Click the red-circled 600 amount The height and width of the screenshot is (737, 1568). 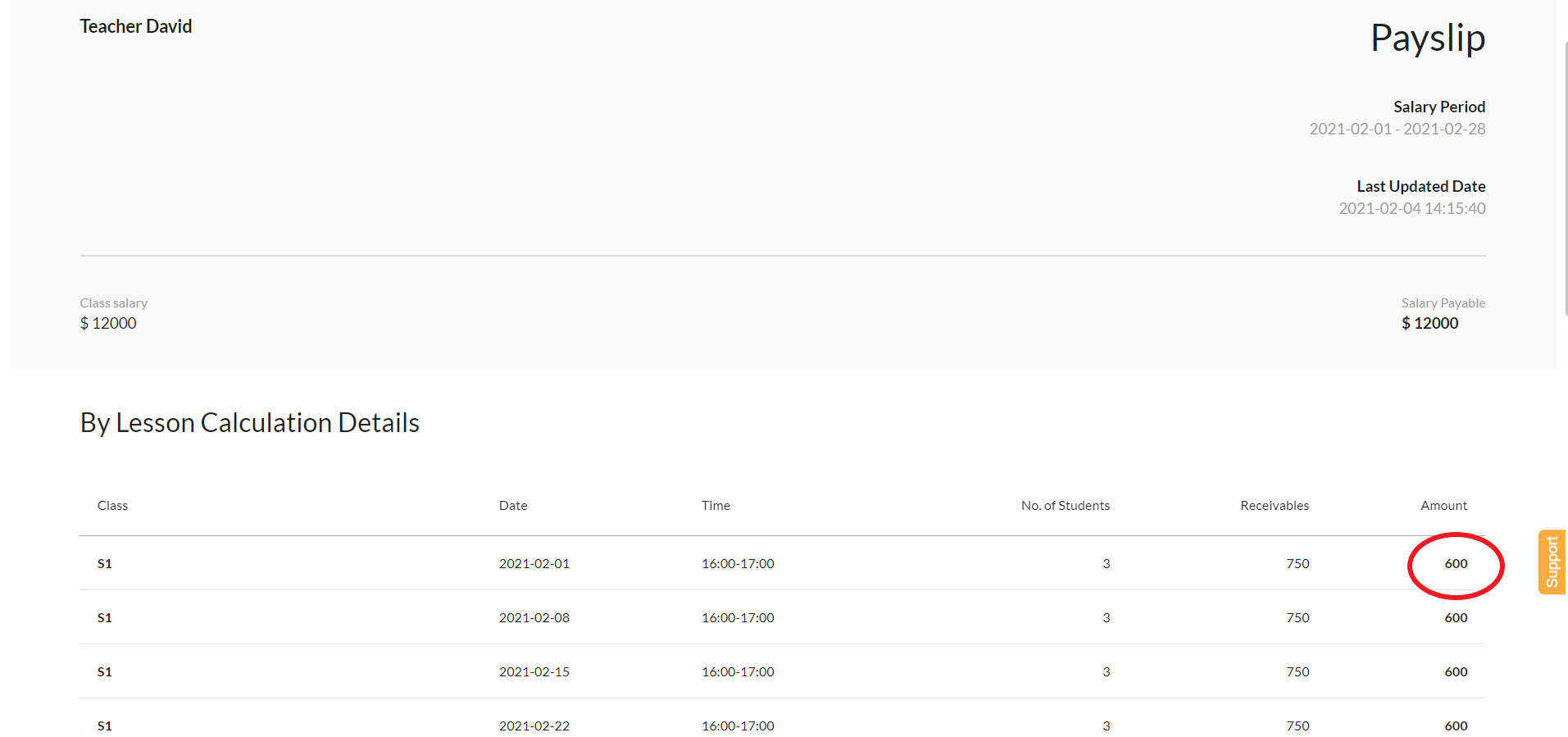pos(1456,564)
